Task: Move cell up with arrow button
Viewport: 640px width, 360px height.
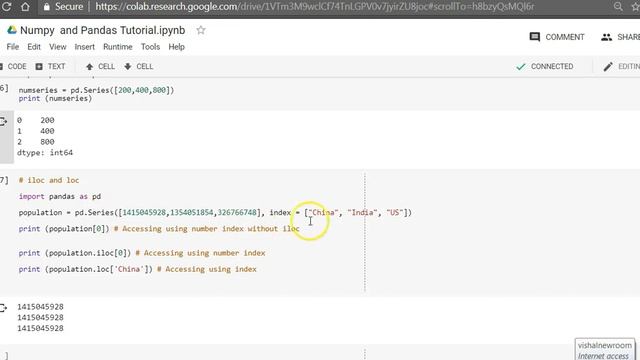Action: (x=100, y=67)
